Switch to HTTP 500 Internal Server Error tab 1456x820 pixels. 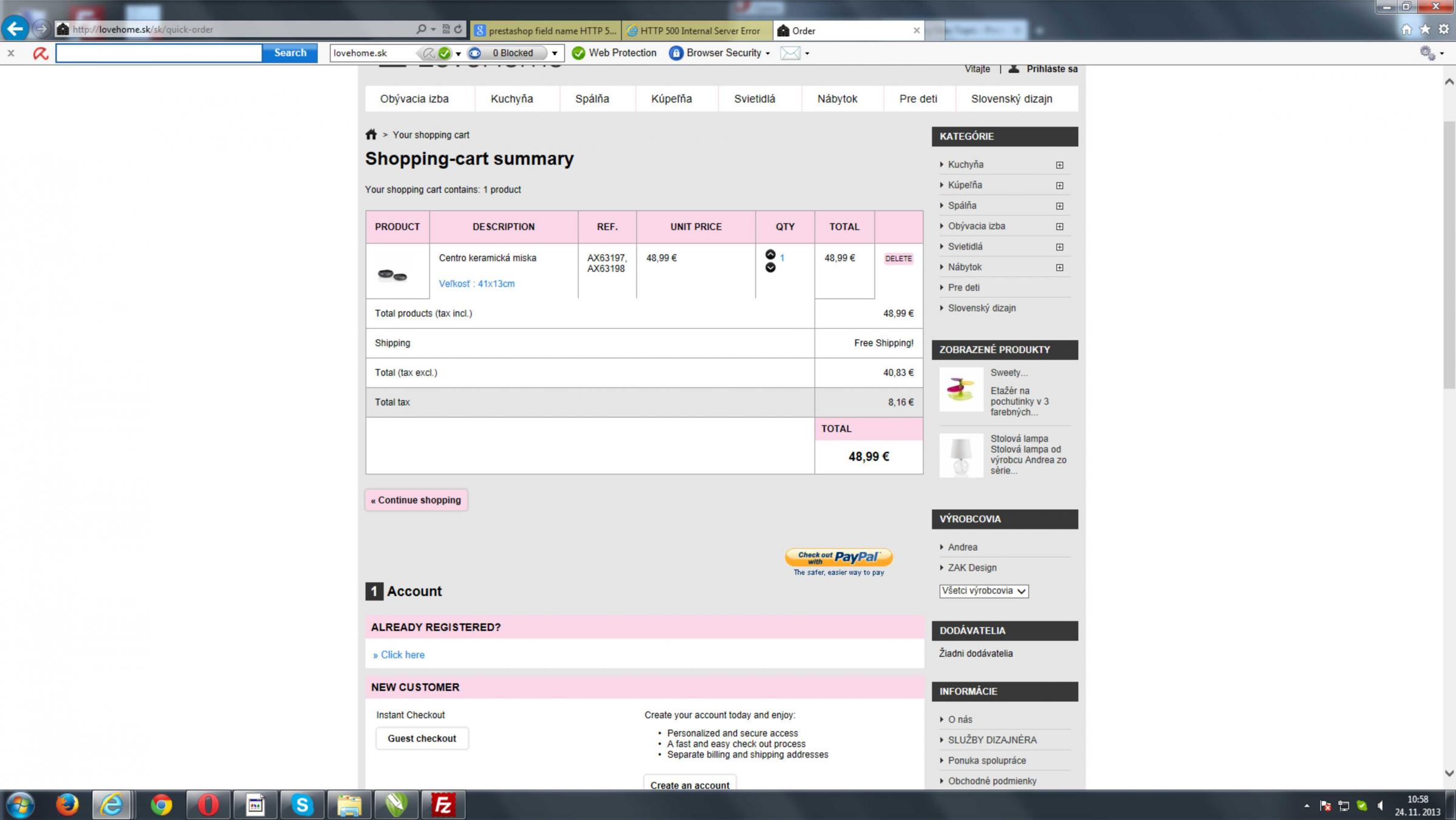(696, 30)
